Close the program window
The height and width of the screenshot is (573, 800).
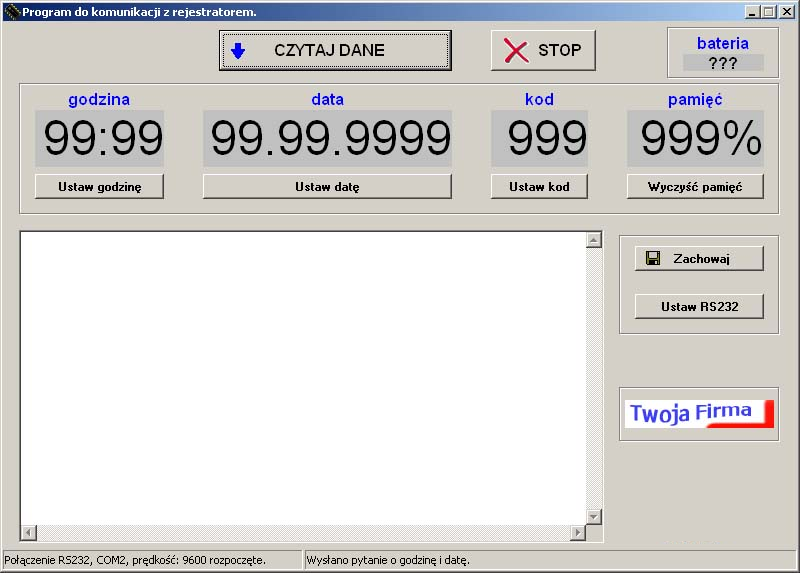787,12
